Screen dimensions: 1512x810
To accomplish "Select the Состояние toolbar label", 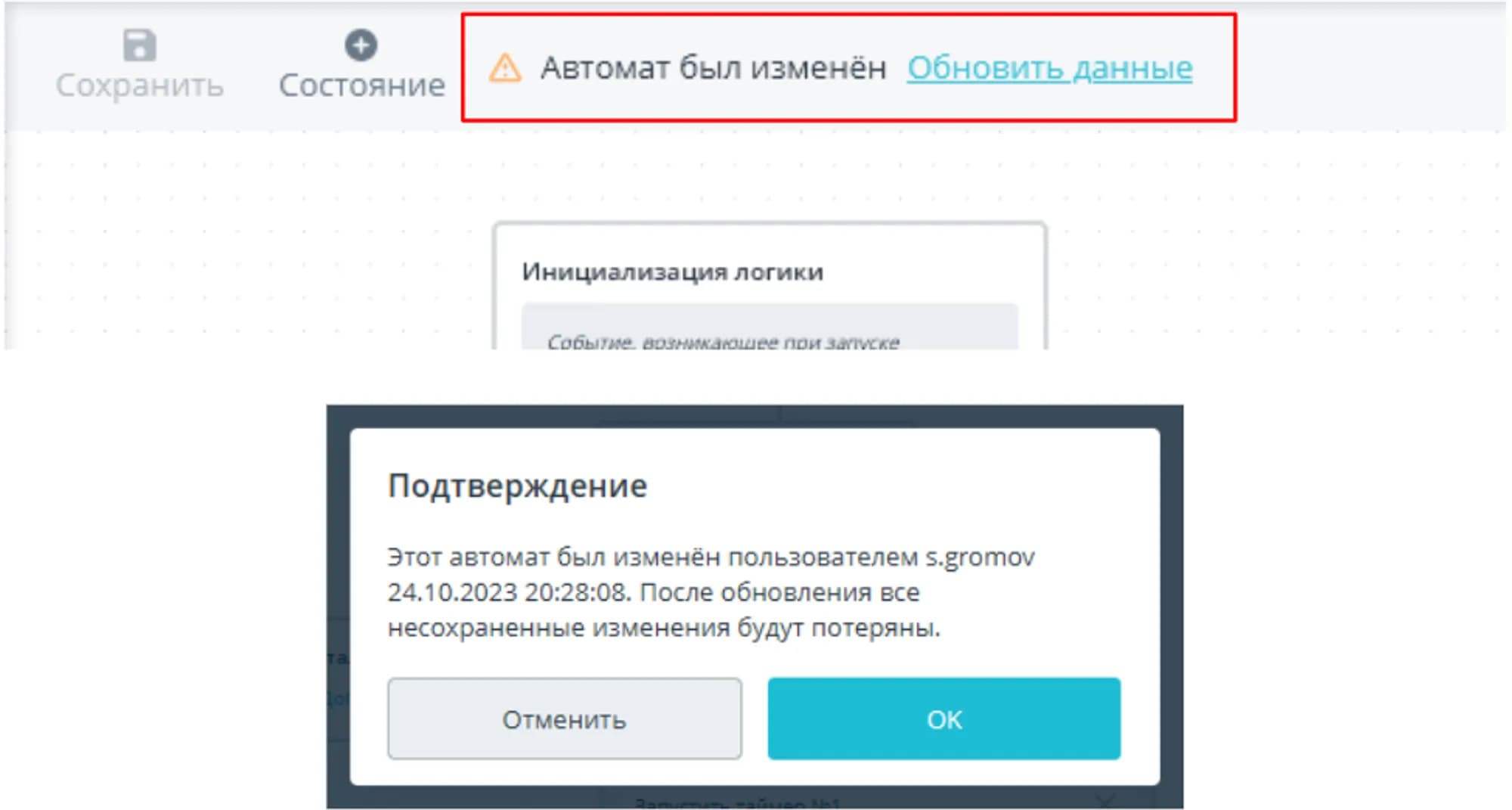I will point(361,85).
